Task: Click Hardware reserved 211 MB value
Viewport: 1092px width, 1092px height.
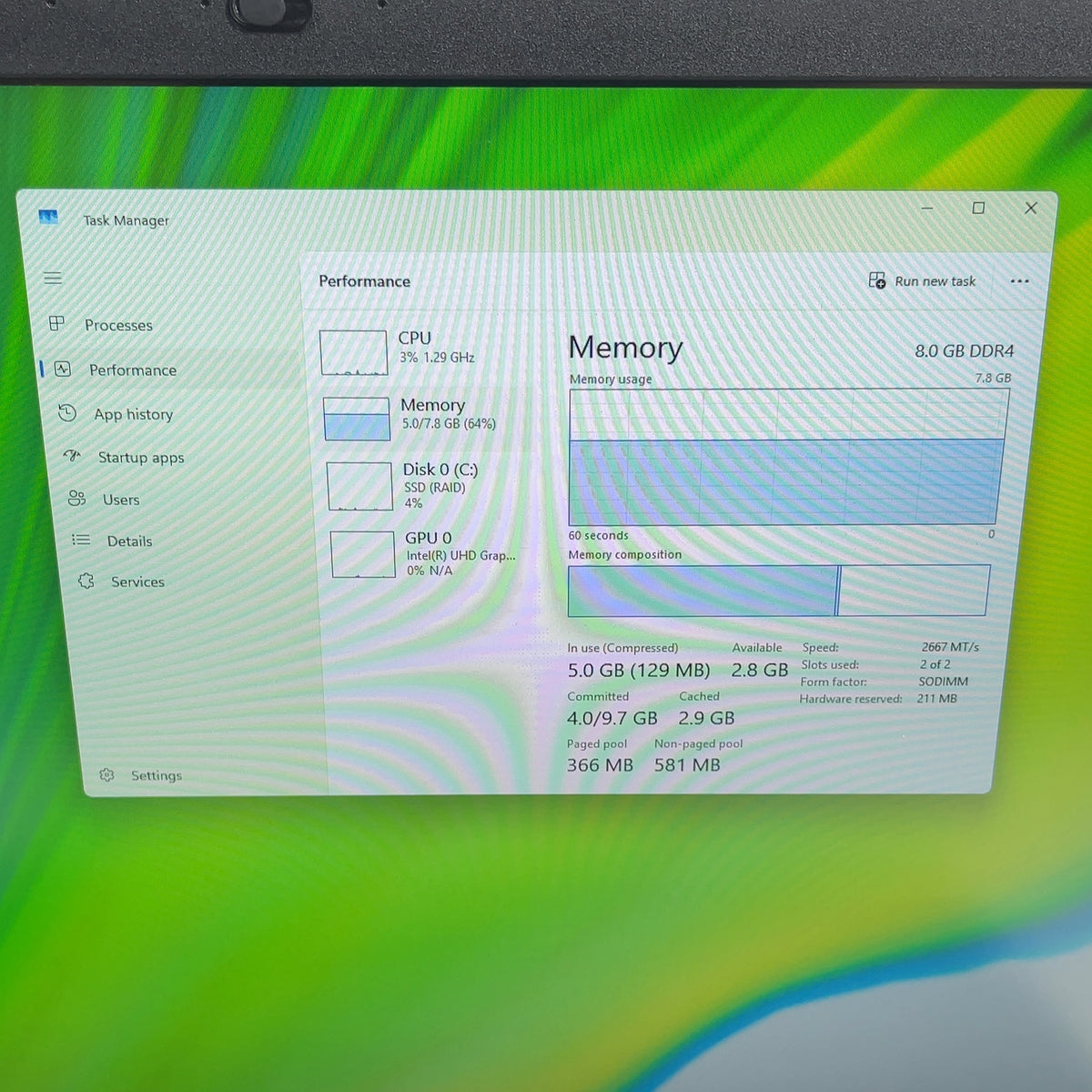Action: tap(937, 699)
